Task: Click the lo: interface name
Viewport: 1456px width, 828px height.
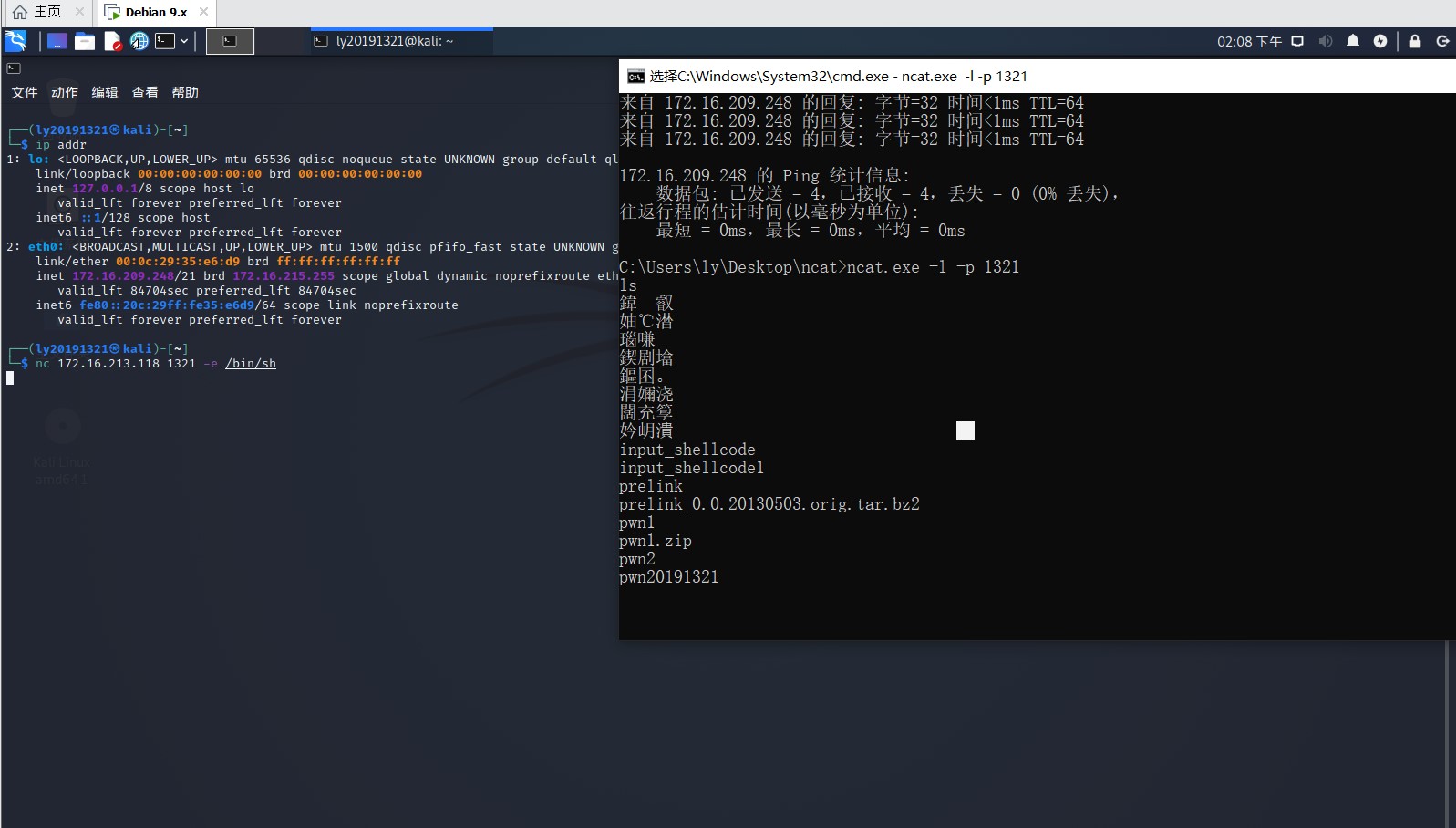Action: [x=39, y=160]
